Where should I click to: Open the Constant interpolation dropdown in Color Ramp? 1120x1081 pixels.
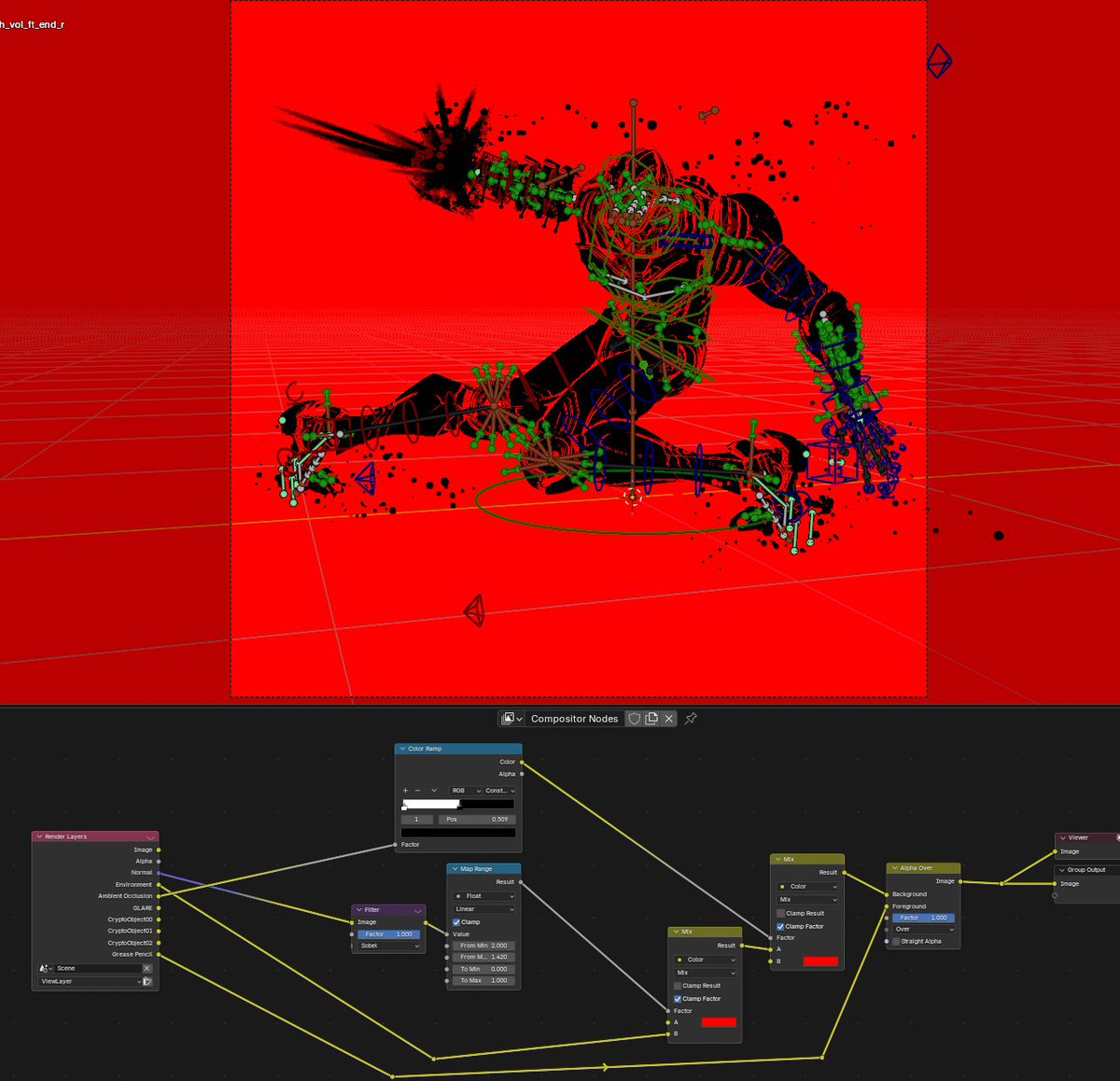pos(499,791)
